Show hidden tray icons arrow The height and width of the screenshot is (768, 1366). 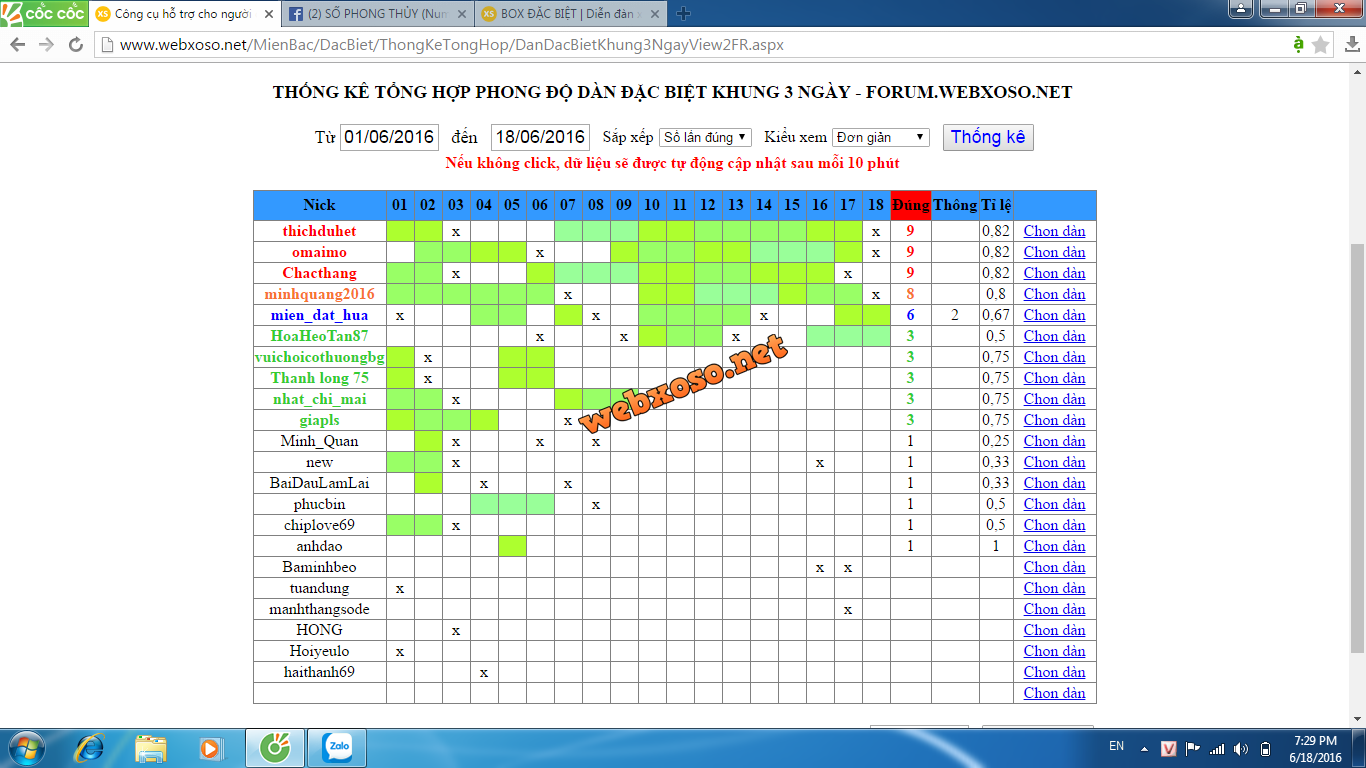[1146, 749]
